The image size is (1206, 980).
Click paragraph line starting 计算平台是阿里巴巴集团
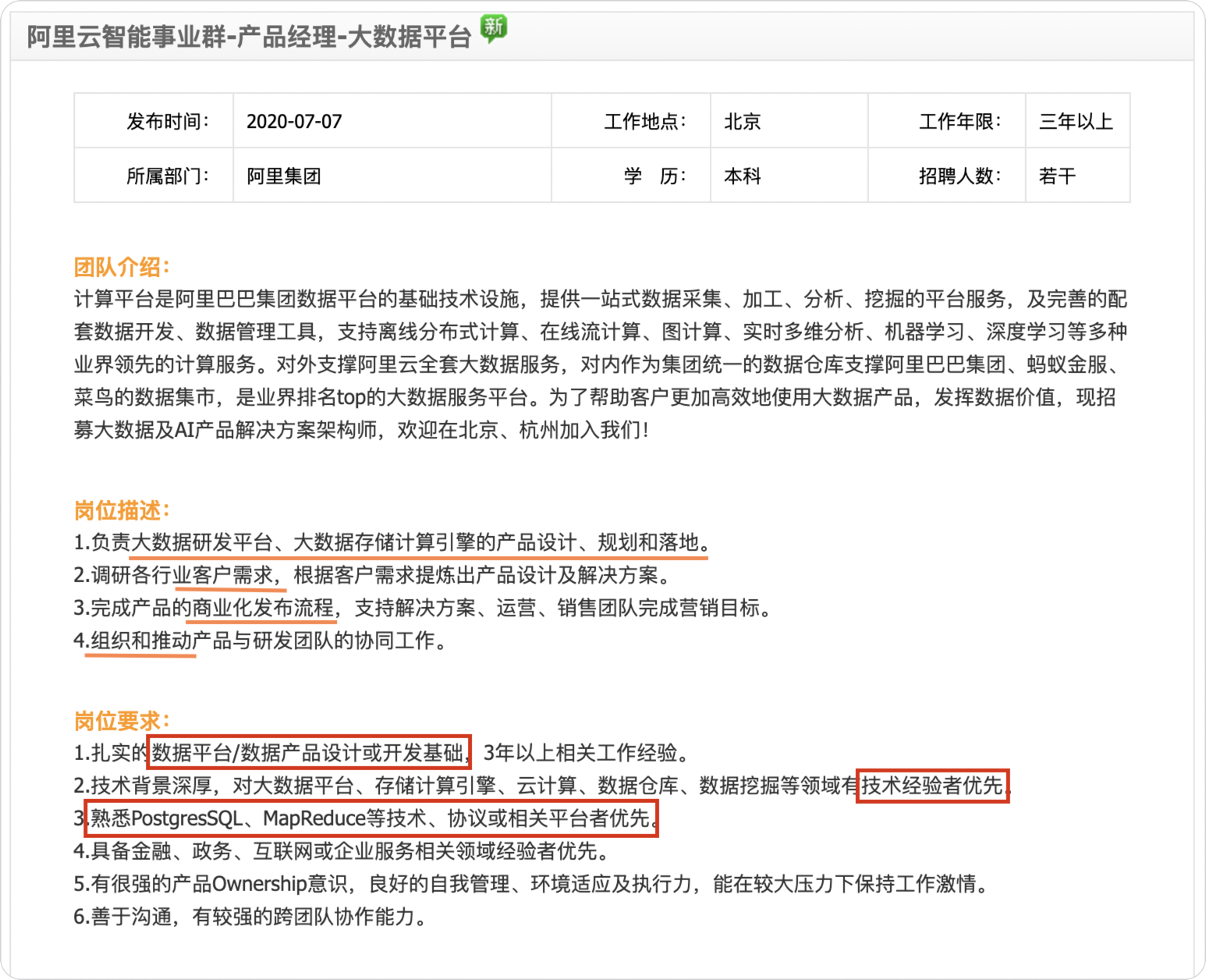click(601, 299)
